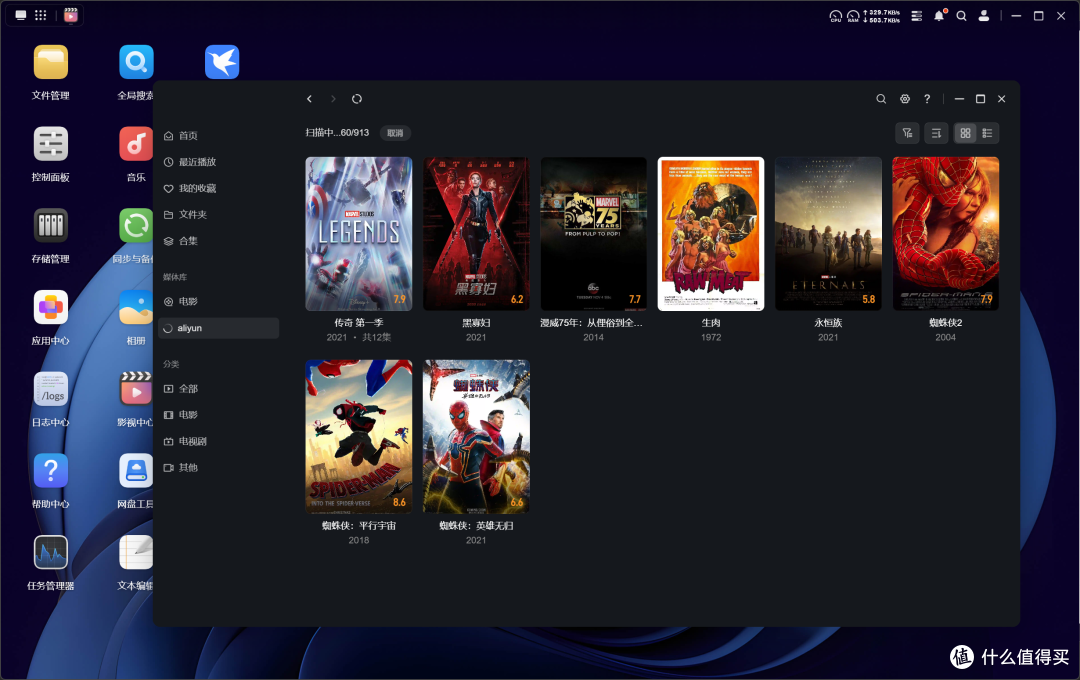Select the aliyun media library
The width and height of the screenshot is (1080, 680).
(218, 328)
